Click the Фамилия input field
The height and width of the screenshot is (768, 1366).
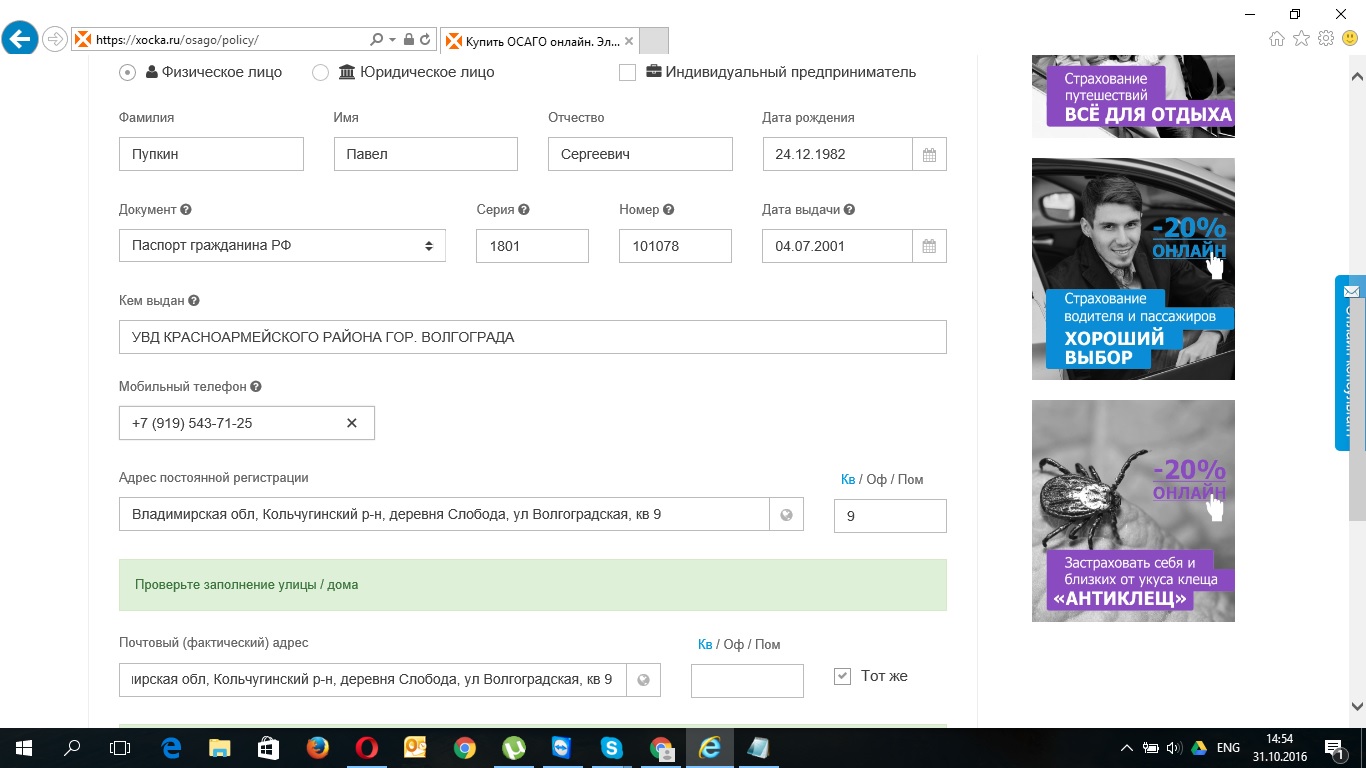(211, 155)
